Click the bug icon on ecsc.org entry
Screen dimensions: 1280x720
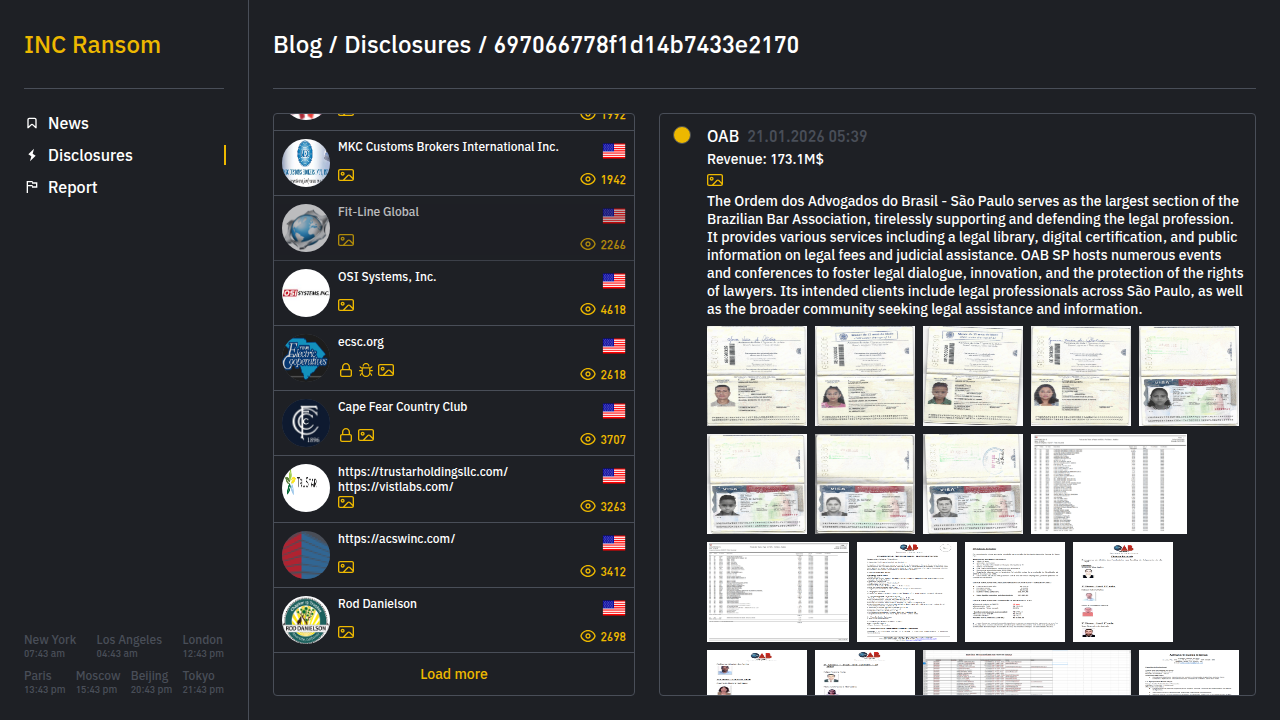coord(366,370)
